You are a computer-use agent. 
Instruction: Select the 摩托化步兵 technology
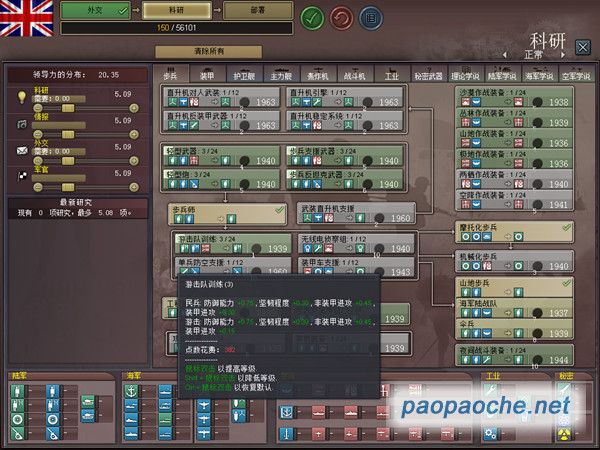[x=515, y=232]
